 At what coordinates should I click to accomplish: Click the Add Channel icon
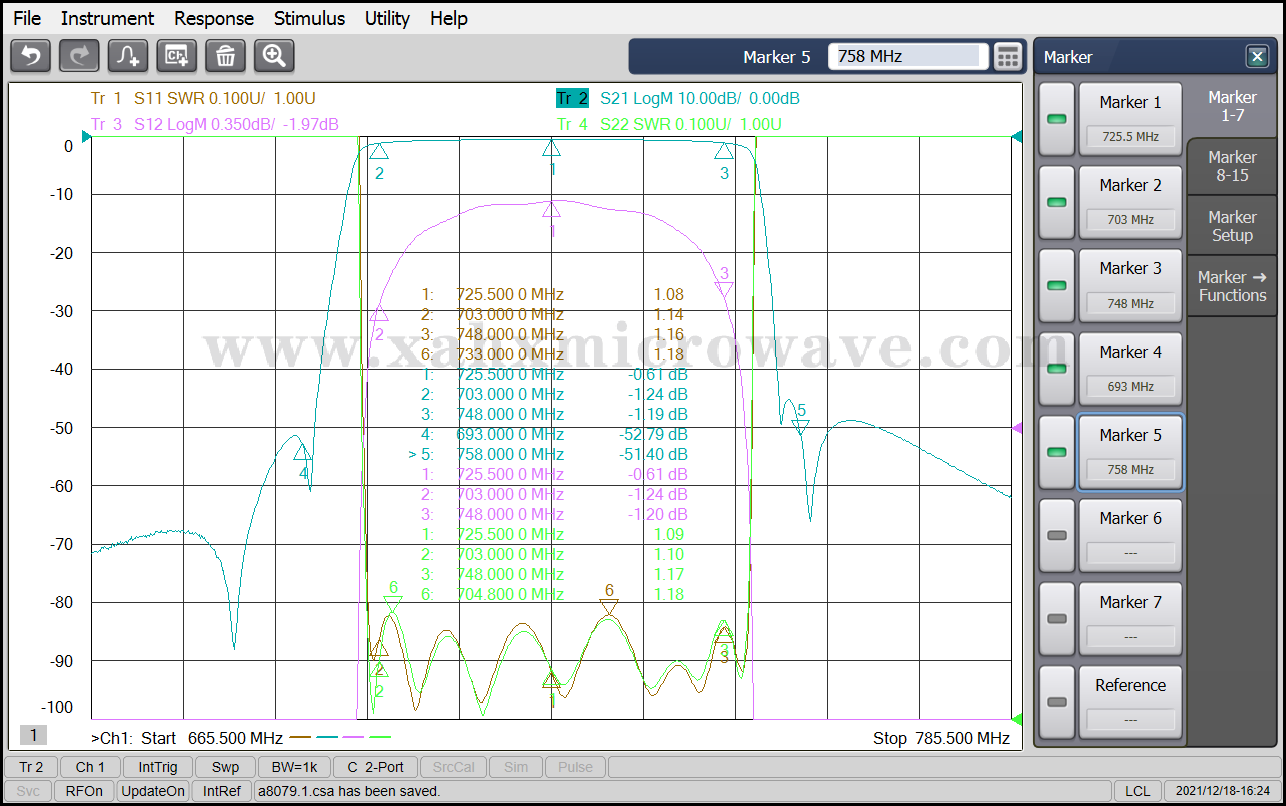point(177,56)
